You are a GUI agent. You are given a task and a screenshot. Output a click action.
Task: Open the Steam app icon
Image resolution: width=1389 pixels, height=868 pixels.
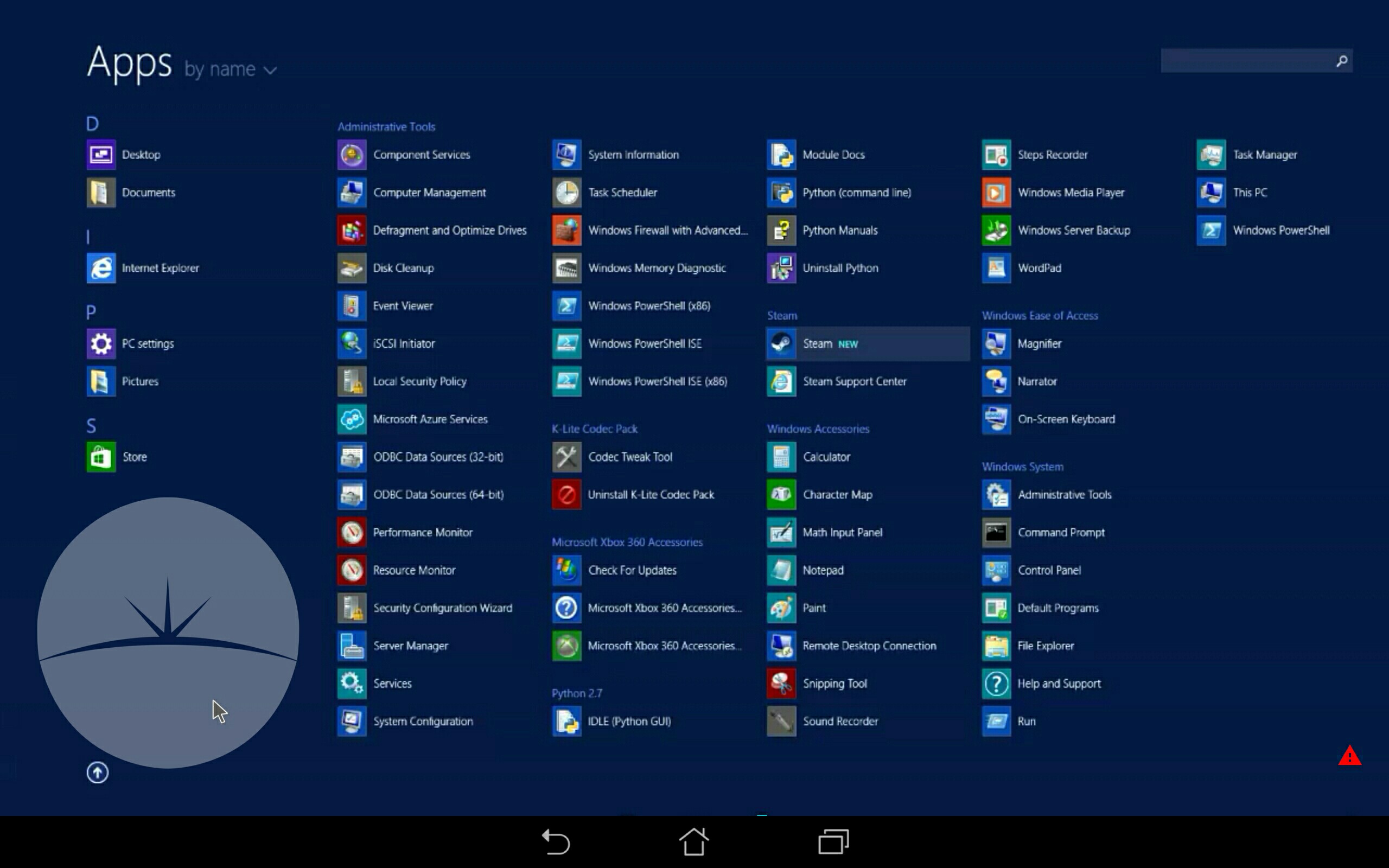pyautogui.click(x=781, y=344)
